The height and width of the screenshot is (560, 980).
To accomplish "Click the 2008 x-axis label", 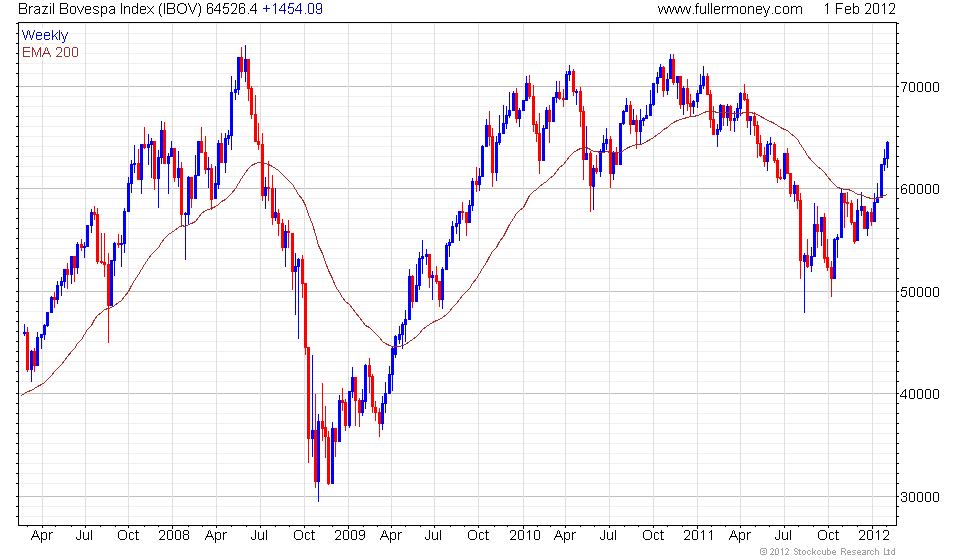I will 174,535.
